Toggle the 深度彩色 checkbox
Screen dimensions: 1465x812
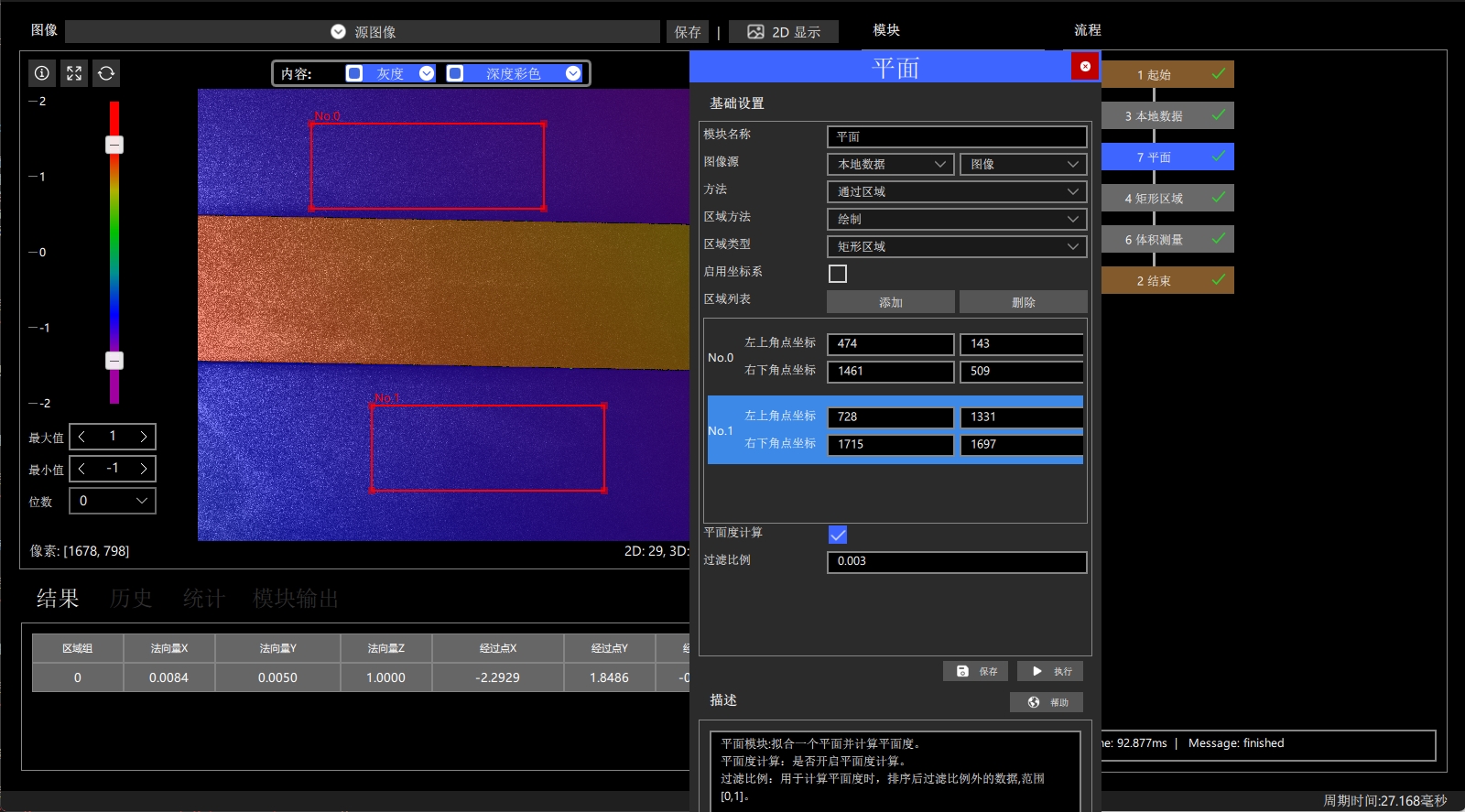pyautogui.click(x=455, y=73)
